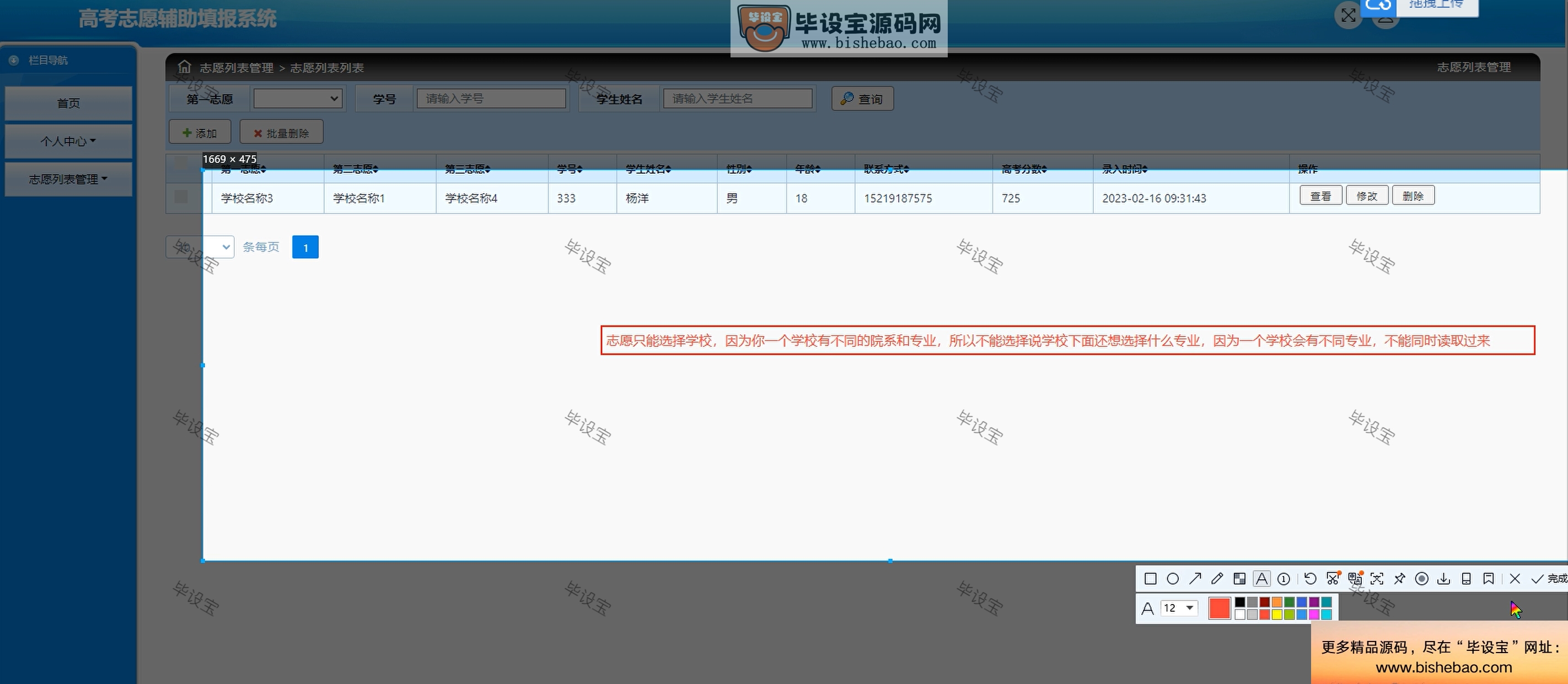1568x684 pixels.
Task: Go to page 1 in pagination
Action: click(305, 247)
